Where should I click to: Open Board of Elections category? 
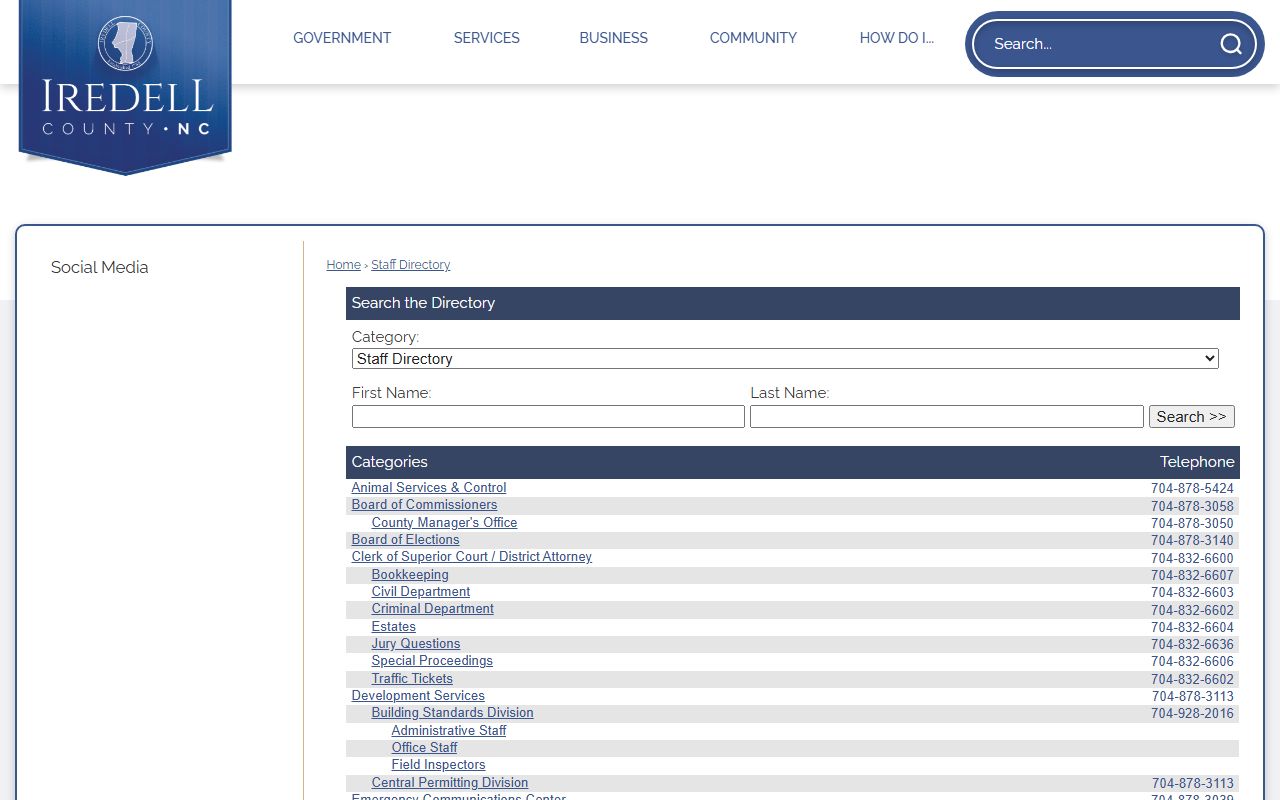(405, 540)
